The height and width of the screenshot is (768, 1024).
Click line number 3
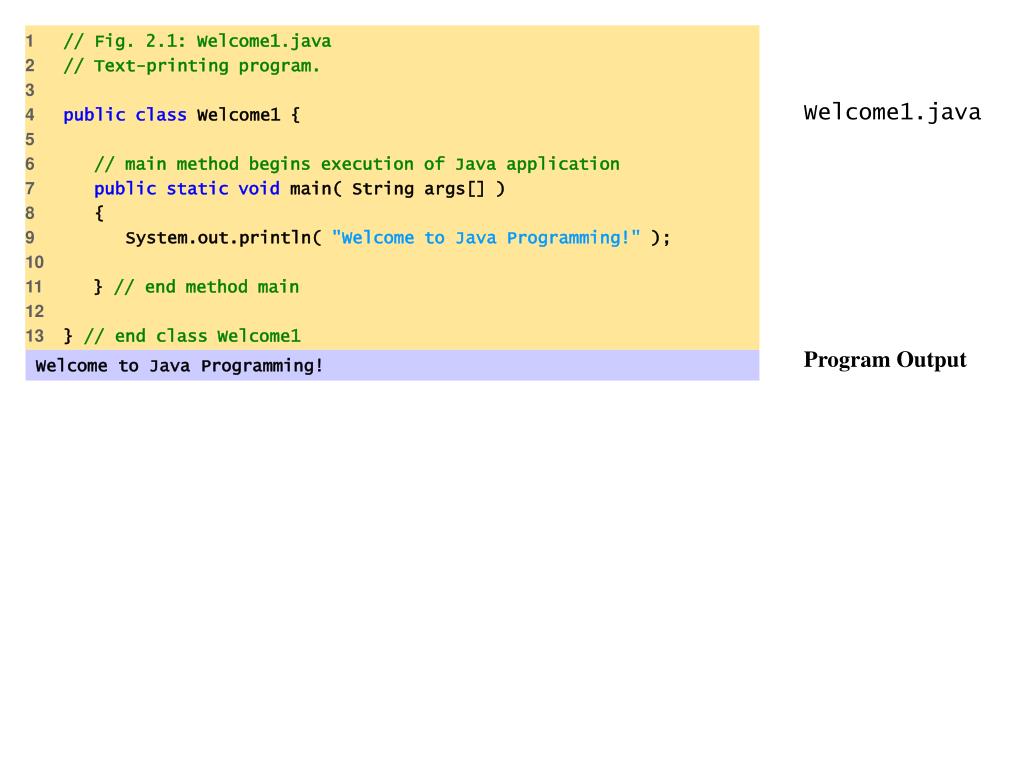[30, 90]
